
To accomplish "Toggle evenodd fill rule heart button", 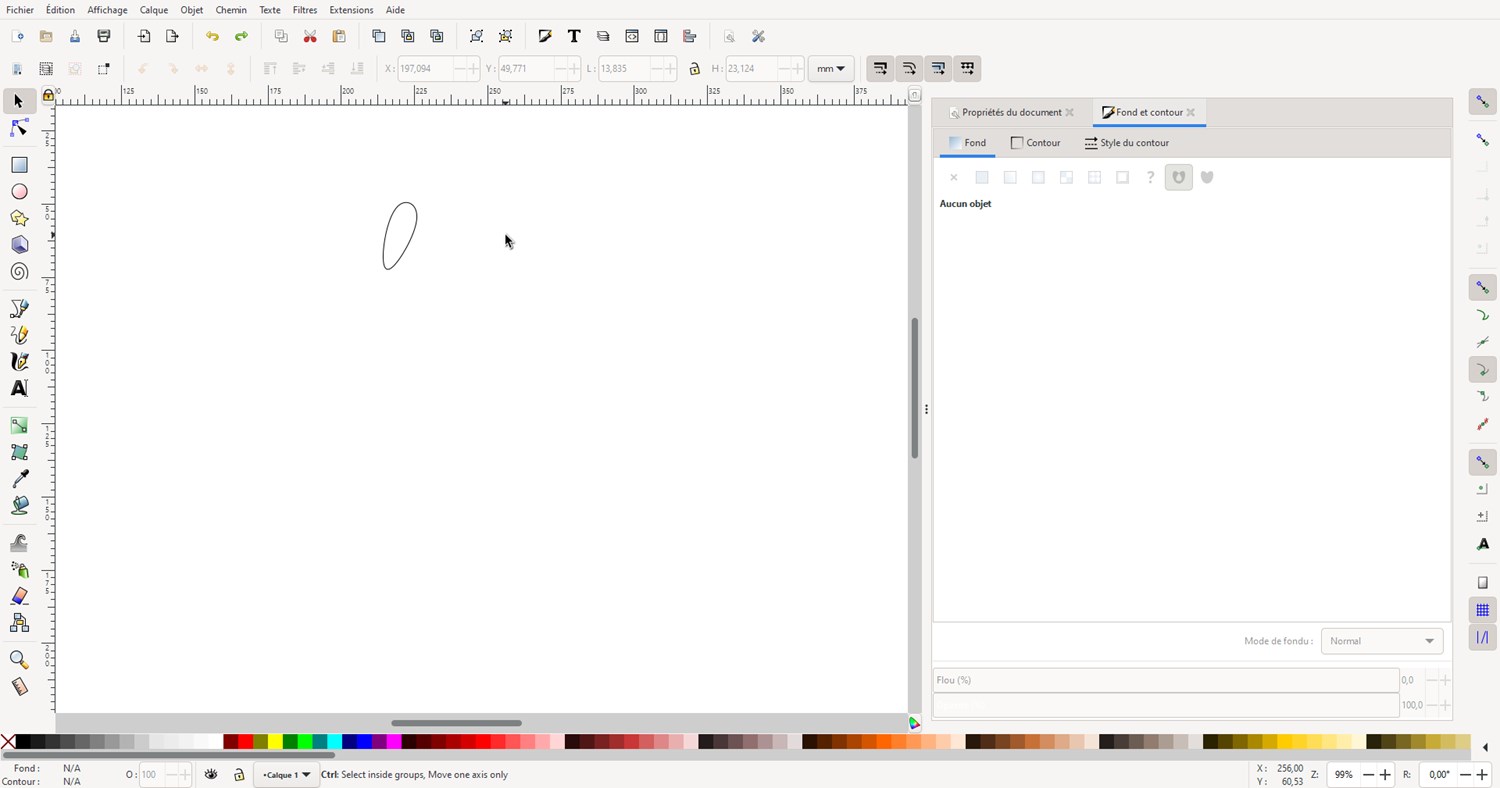I will click(1179, 177).
